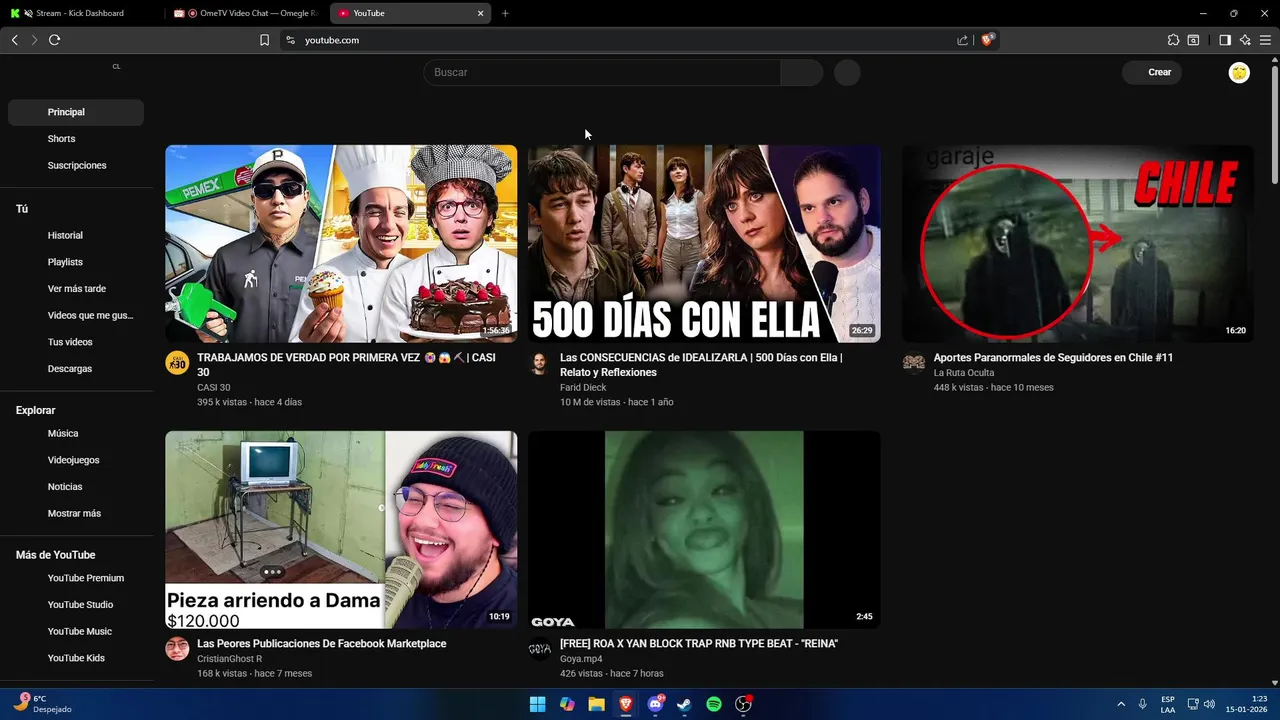Open Steam from the taskbar
This screenshot has height=720, width=1280.
coord(684,704)
